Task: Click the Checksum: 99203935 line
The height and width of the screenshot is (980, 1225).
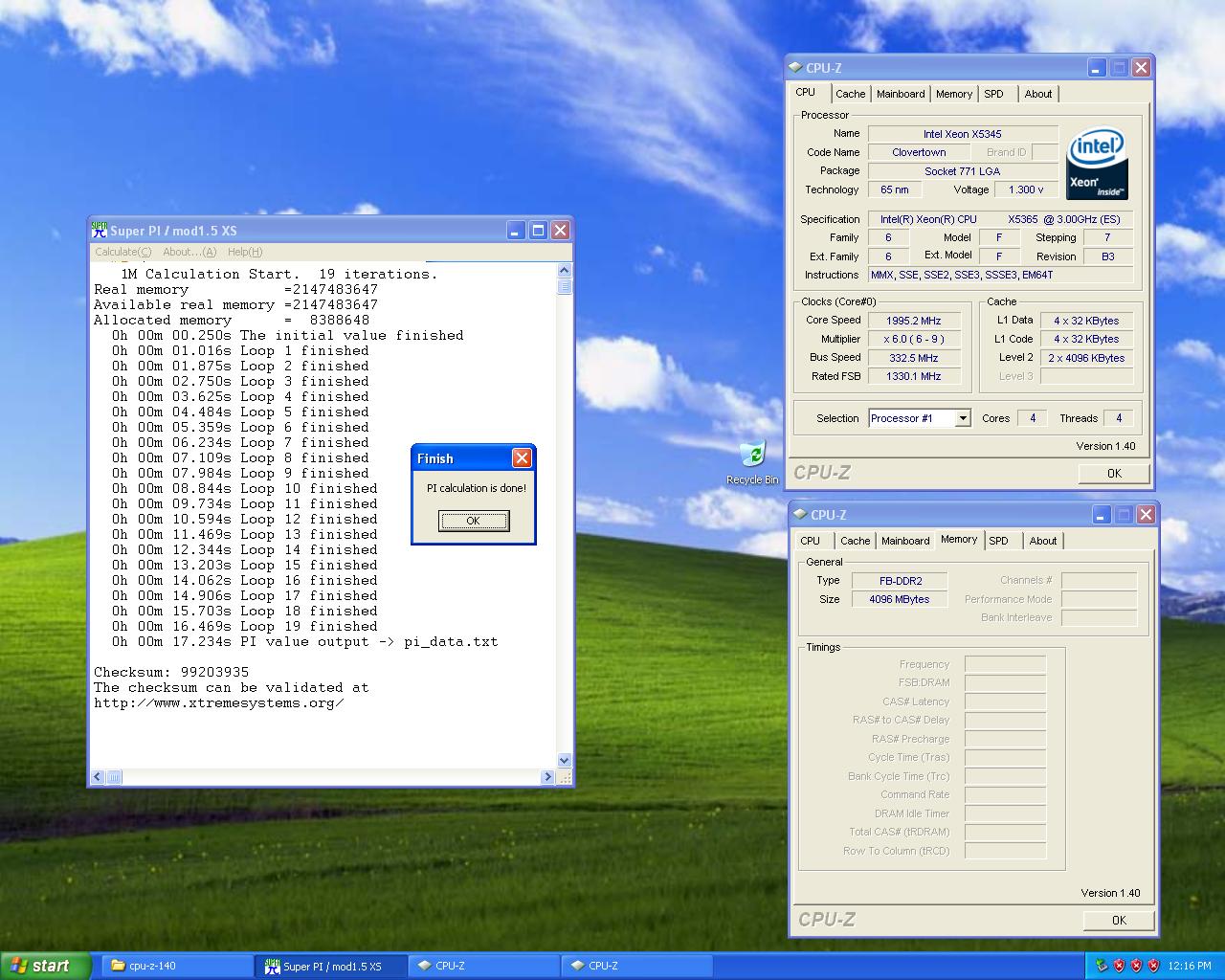Action: pos(171,672)
